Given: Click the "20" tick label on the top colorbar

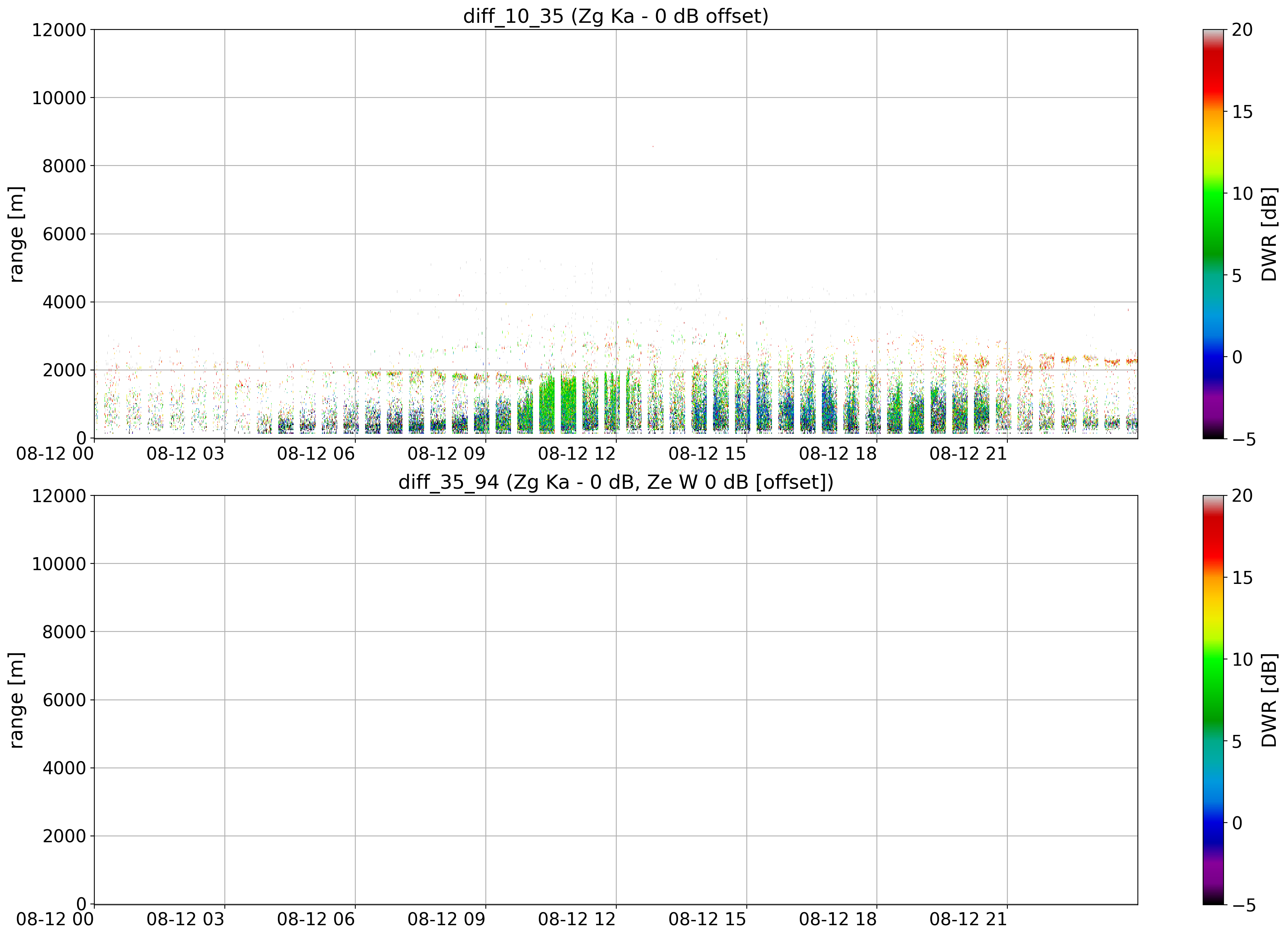Looking at the screenshot, I should 1242,29.
